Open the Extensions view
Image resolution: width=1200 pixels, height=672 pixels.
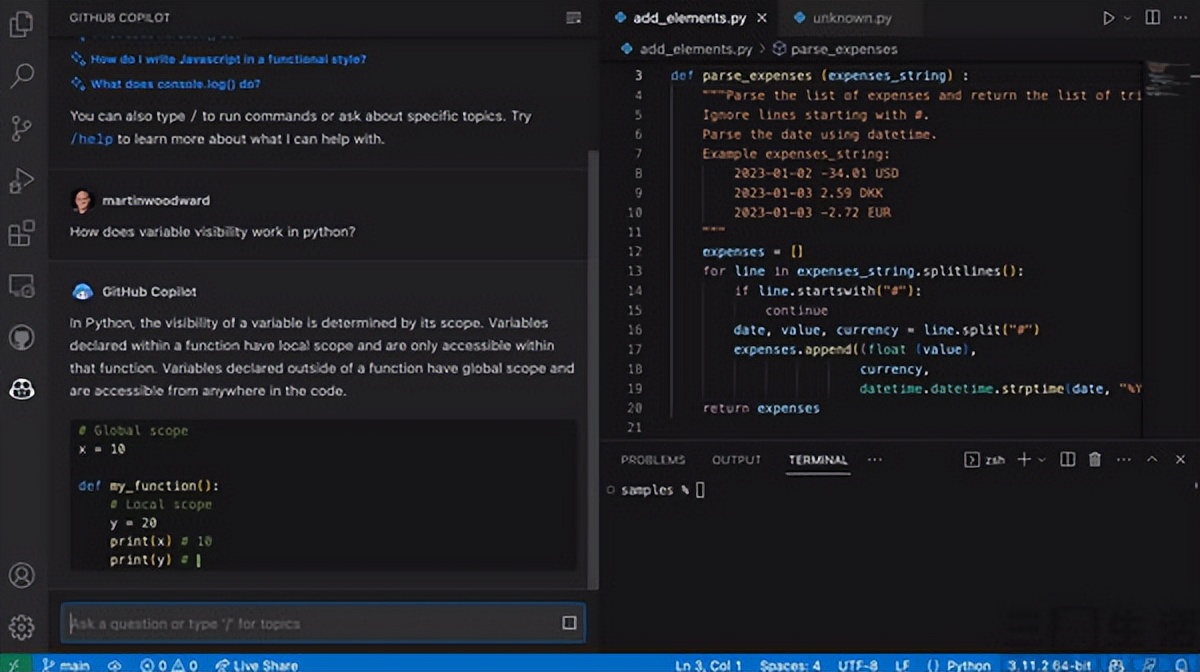pyautogui.click(x=21, y=234)
